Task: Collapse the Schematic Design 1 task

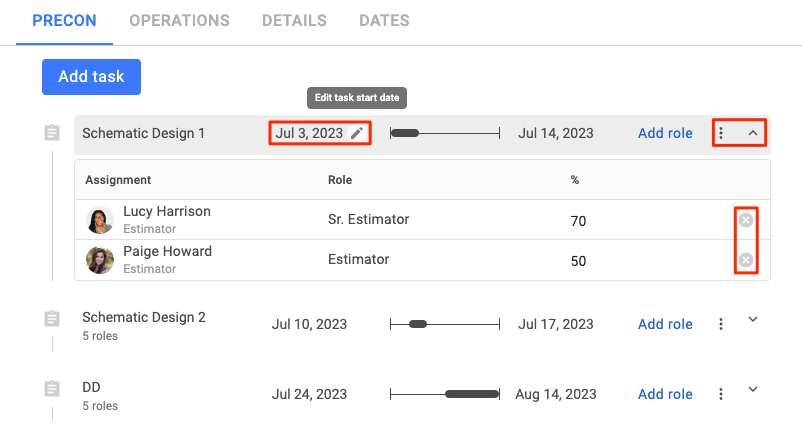Action: pyautogui.click(x=753, y=133)
